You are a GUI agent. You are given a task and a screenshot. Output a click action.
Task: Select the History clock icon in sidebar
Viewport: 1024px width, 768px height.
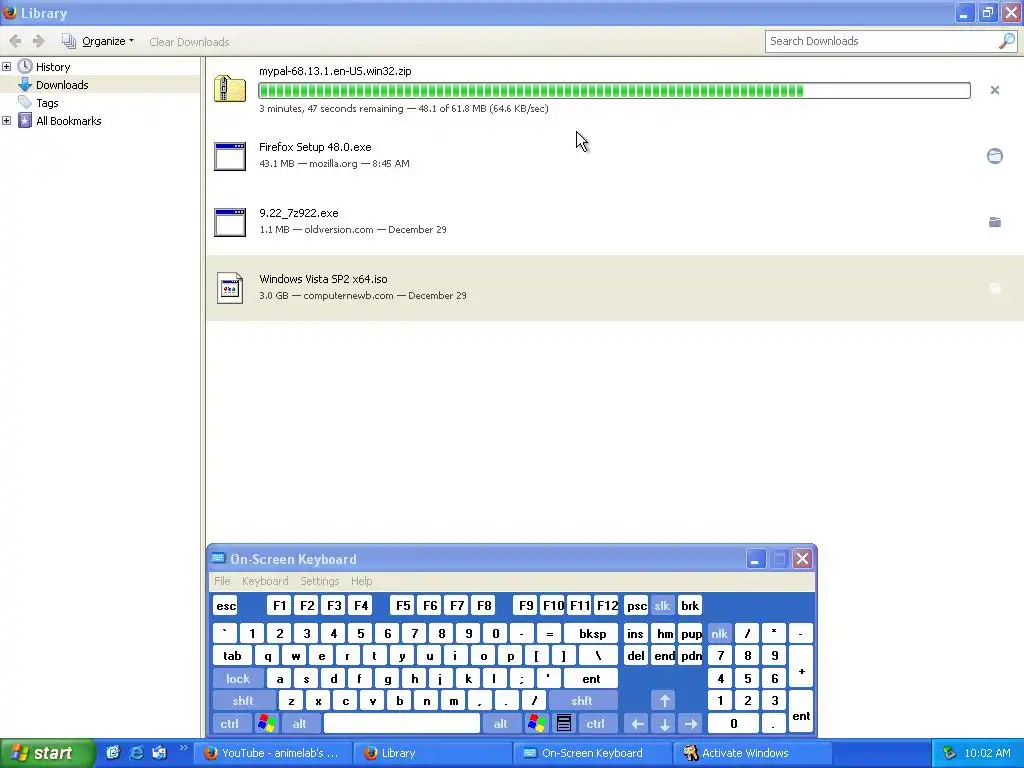click(25, 67)
